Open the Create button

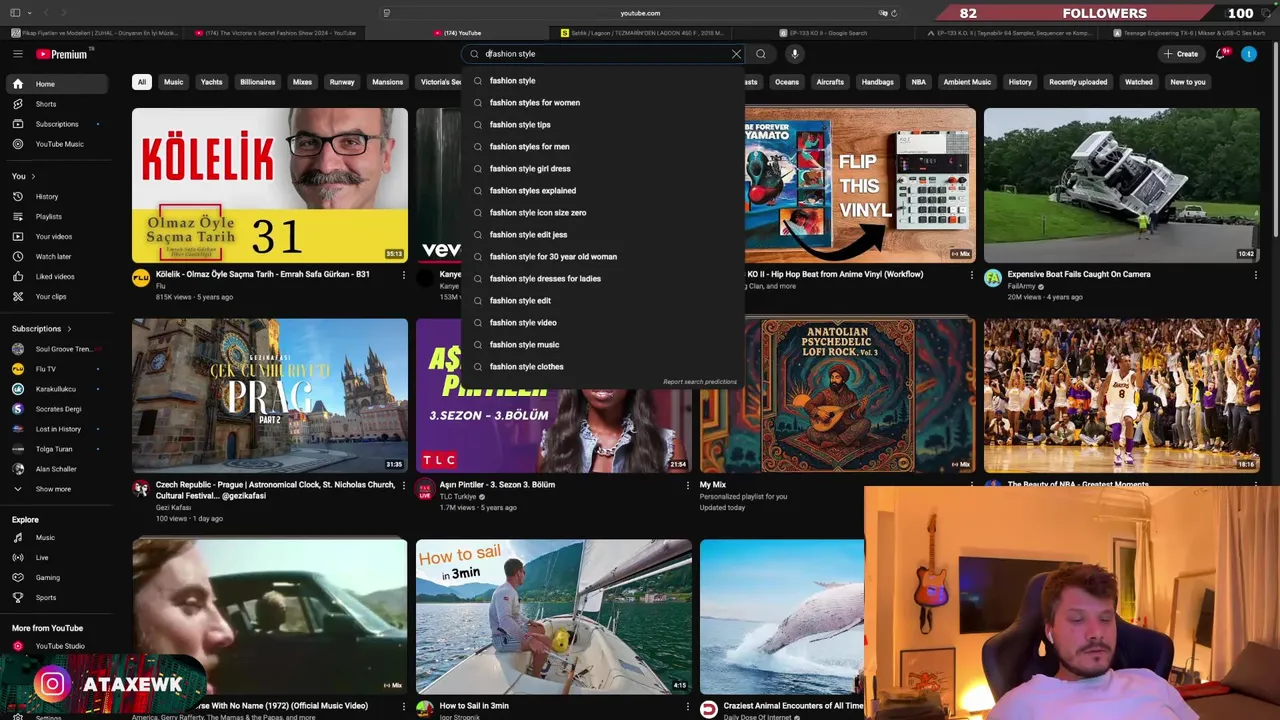point(1181,54)
